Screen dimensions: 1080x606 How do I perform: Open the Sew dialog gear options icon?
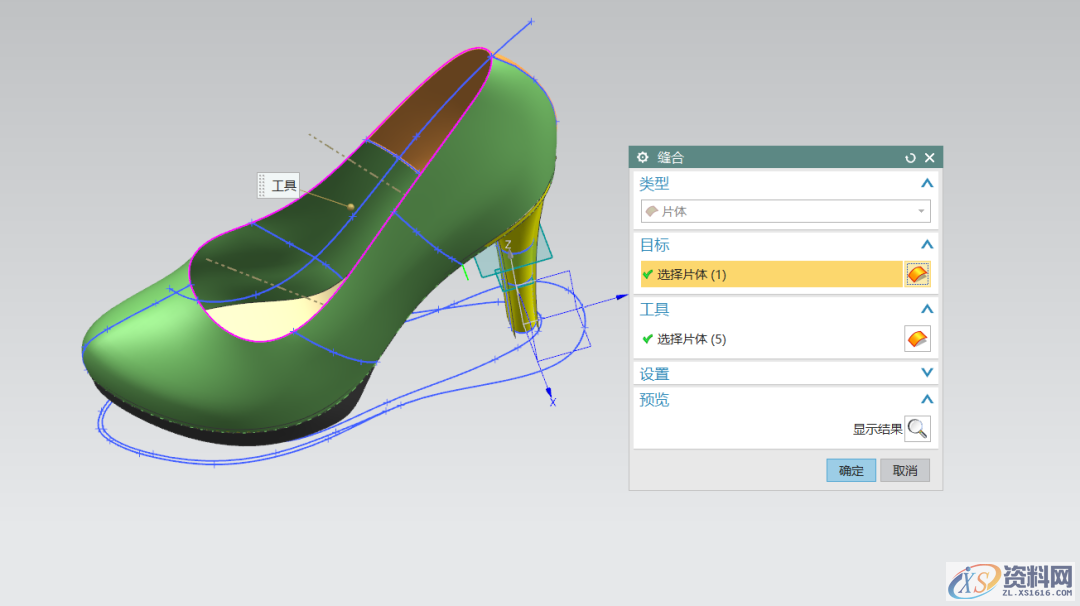coord(643,158)
